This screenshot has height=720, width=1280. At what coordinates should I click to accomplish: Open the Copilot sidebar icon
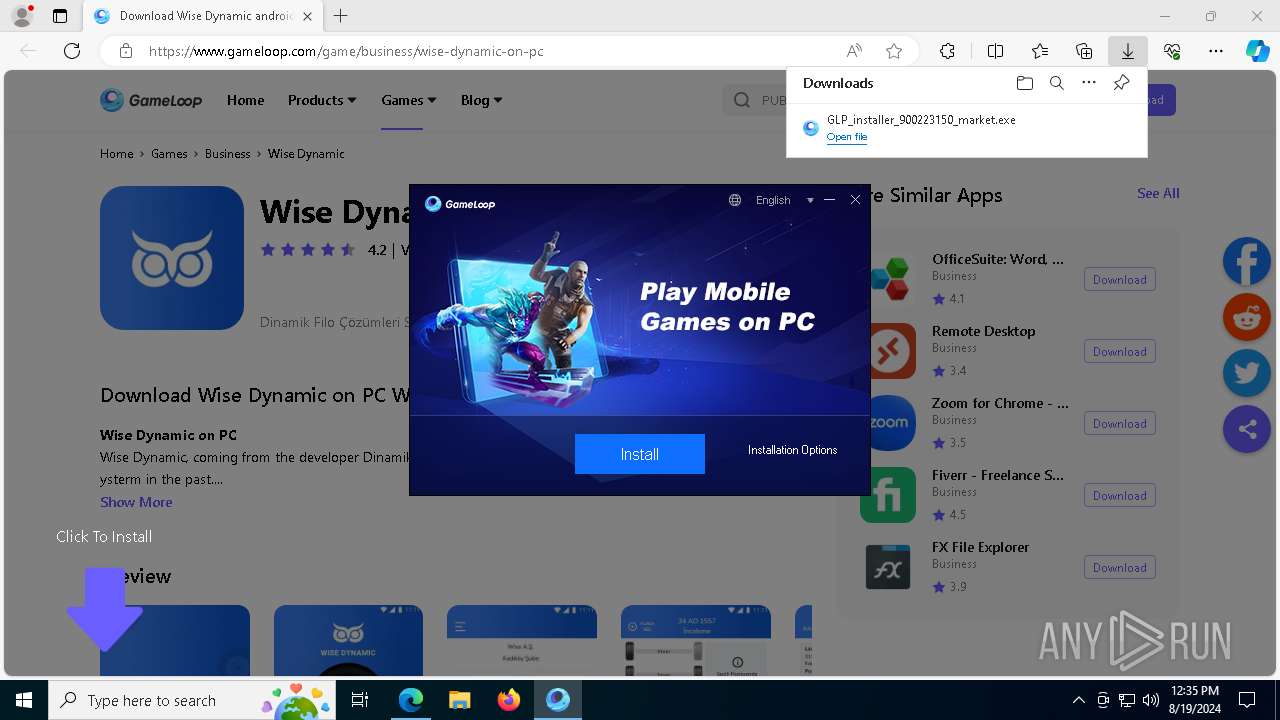point(1257,51)
